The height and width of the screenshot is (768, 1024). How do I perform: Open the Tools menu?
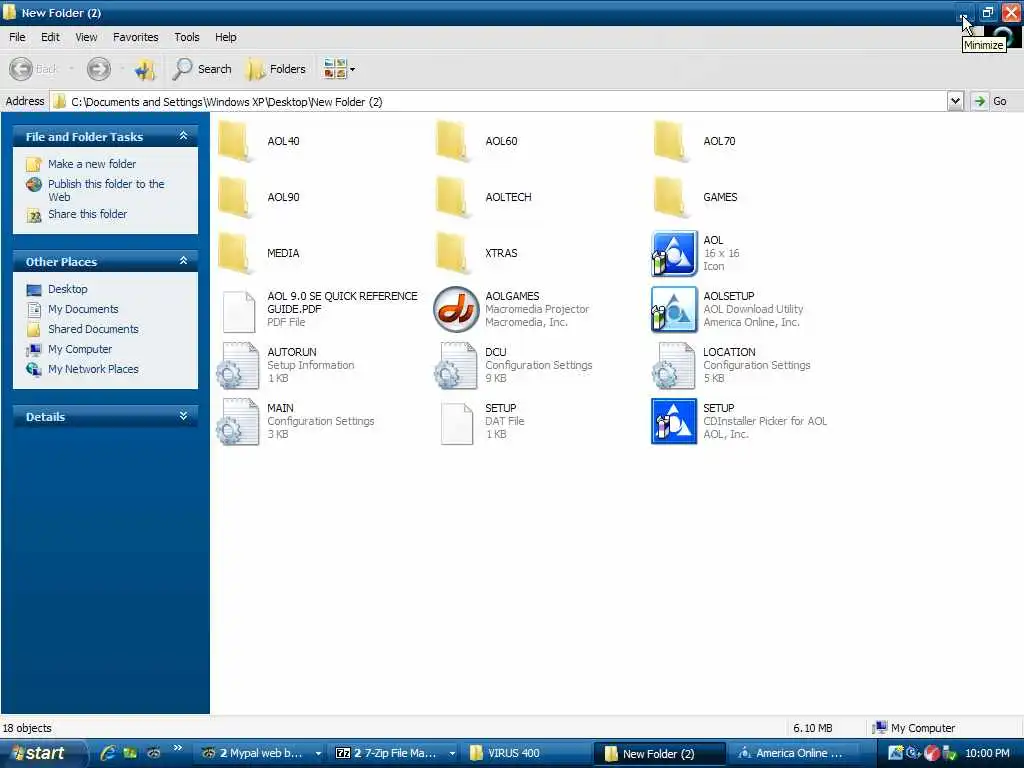click(187, 37)
